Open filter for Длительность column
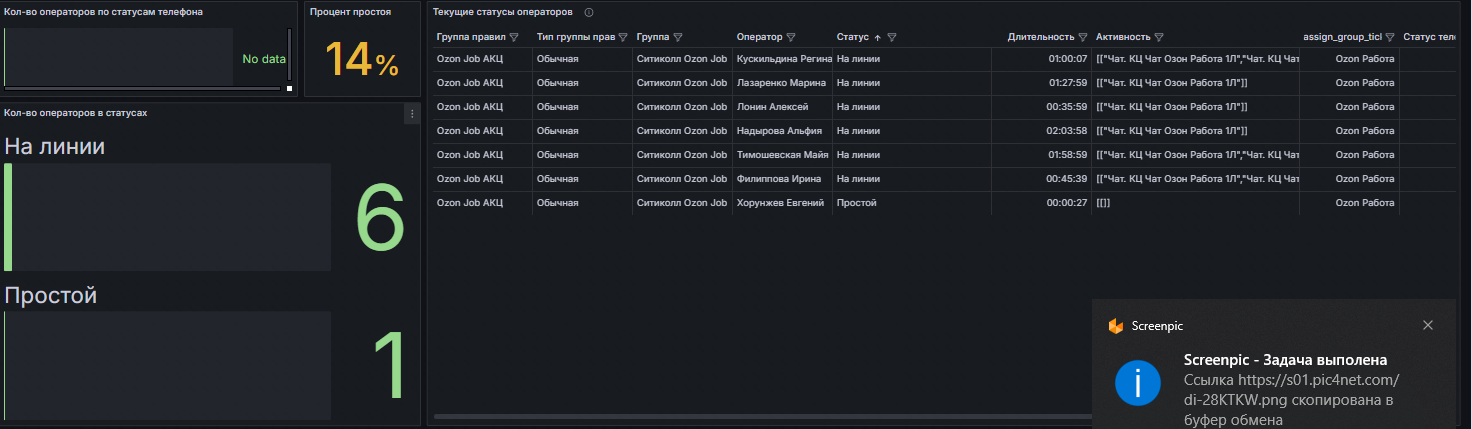 point(1082,37)
